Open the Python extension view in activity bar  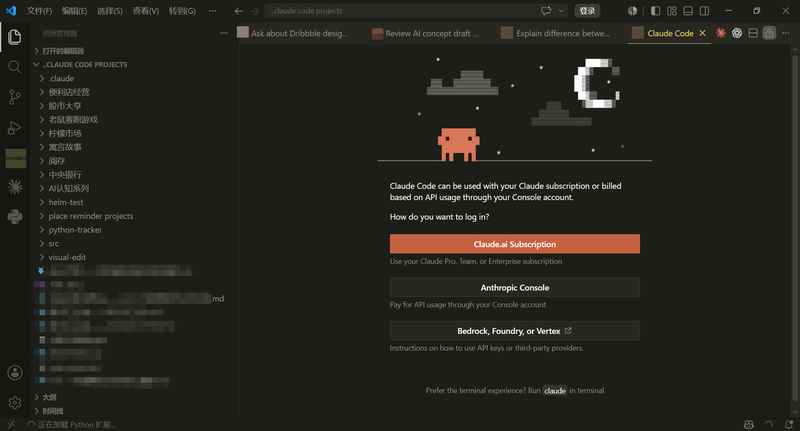click(15, 217)
